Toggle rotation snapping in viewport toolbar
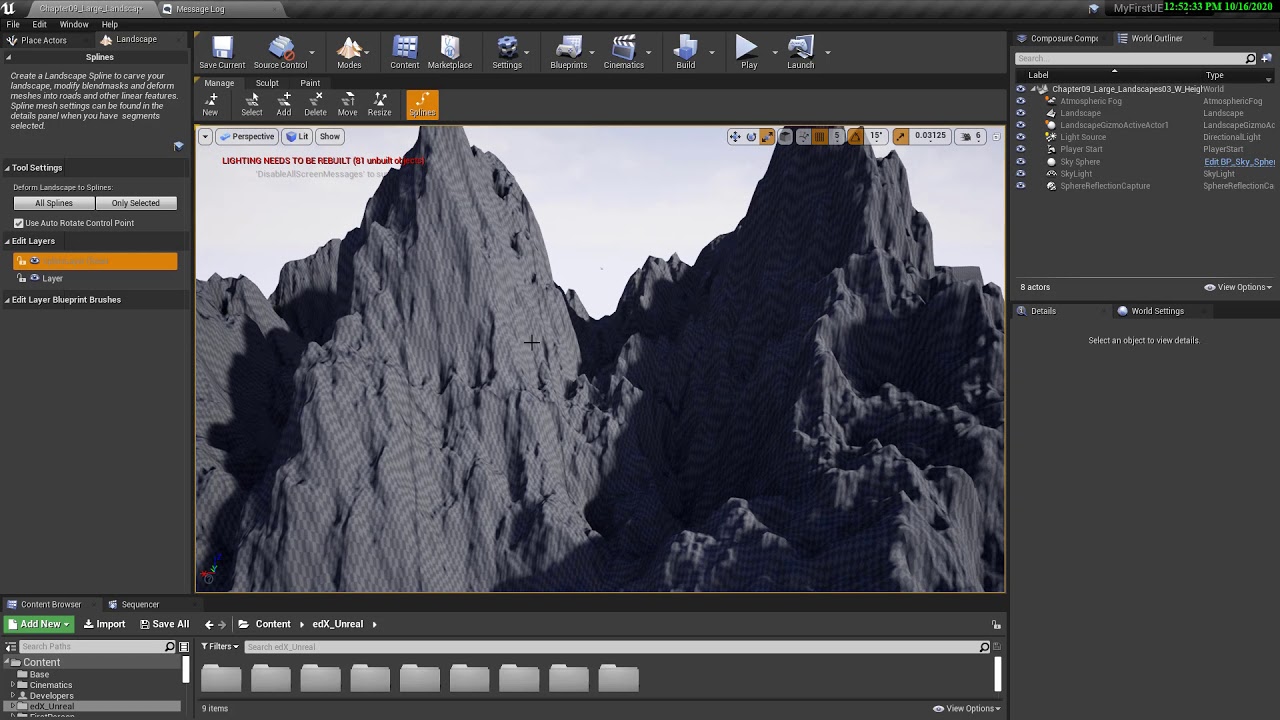Screen dimensions: 1280x720 855,137
